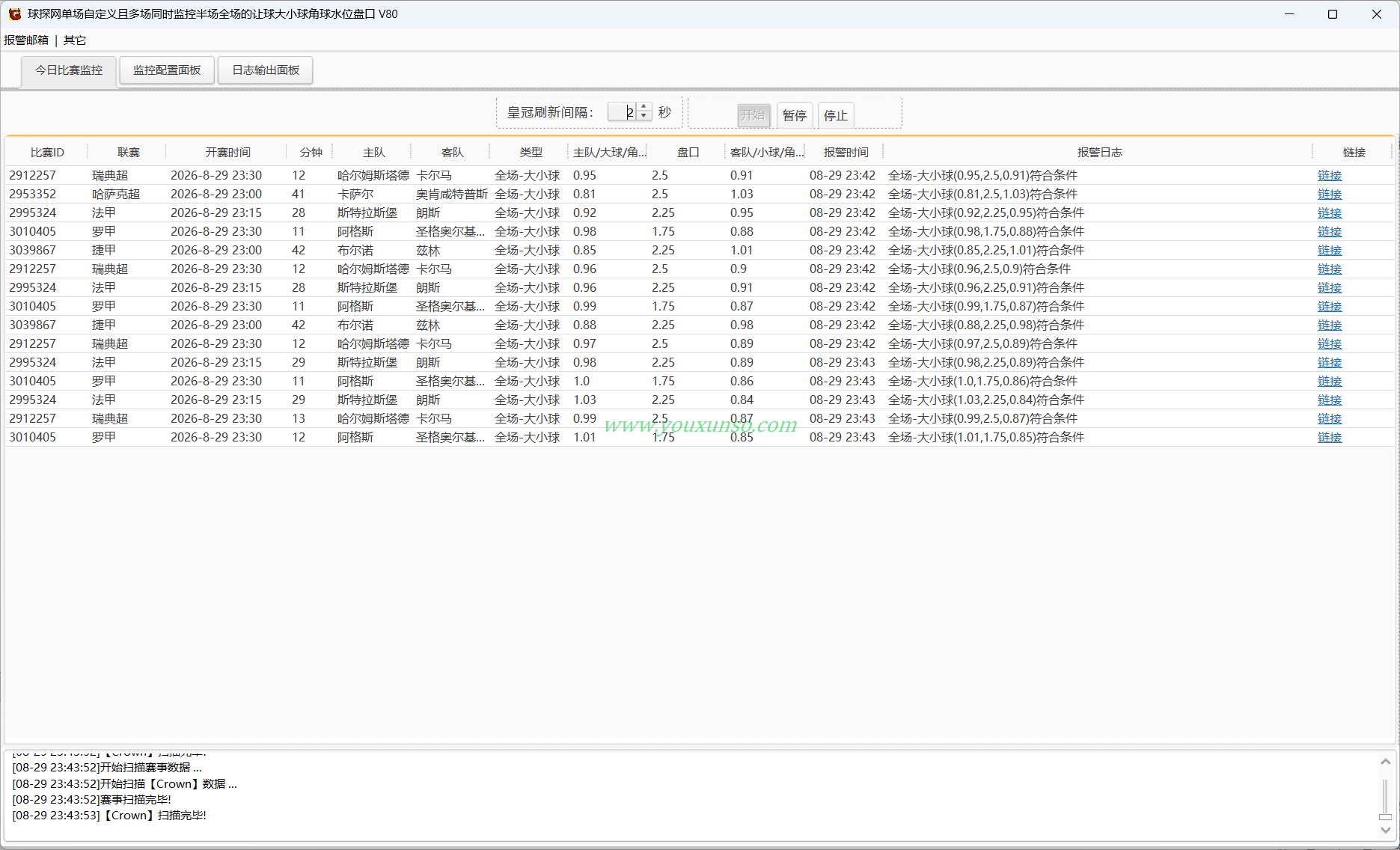Open the 报警邮箱 menu
Viewport: 1400px width, 850px height.
tap(26, 40)
